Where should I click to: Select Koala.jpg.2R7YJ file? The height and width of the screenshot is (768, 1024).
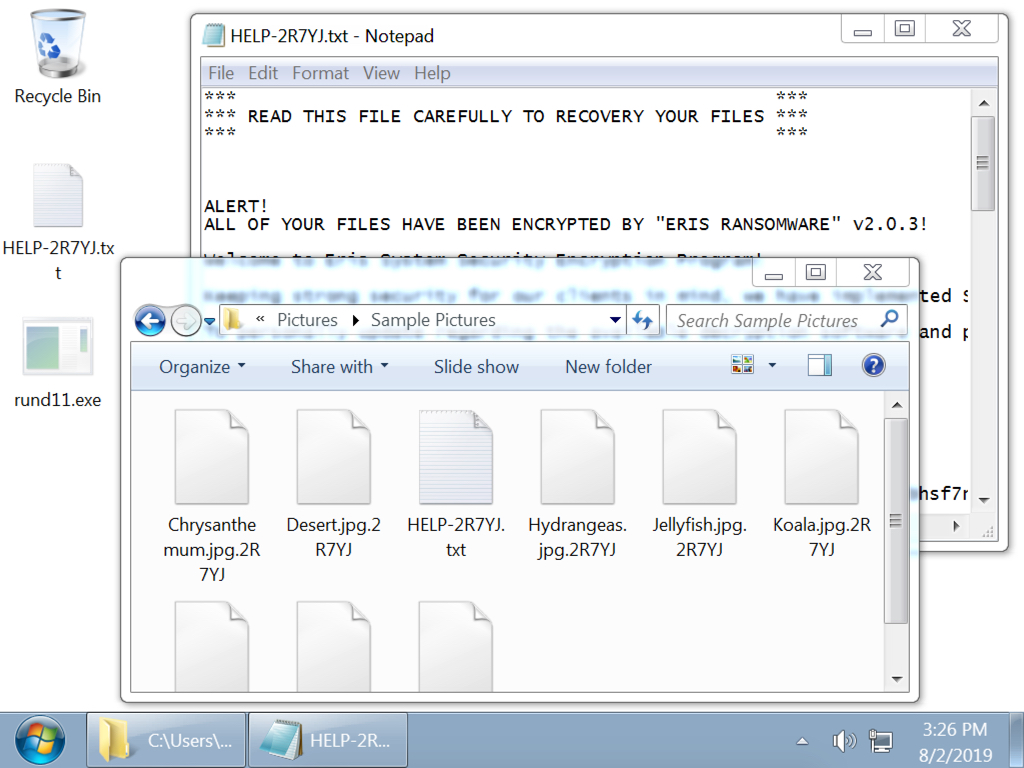822,484
